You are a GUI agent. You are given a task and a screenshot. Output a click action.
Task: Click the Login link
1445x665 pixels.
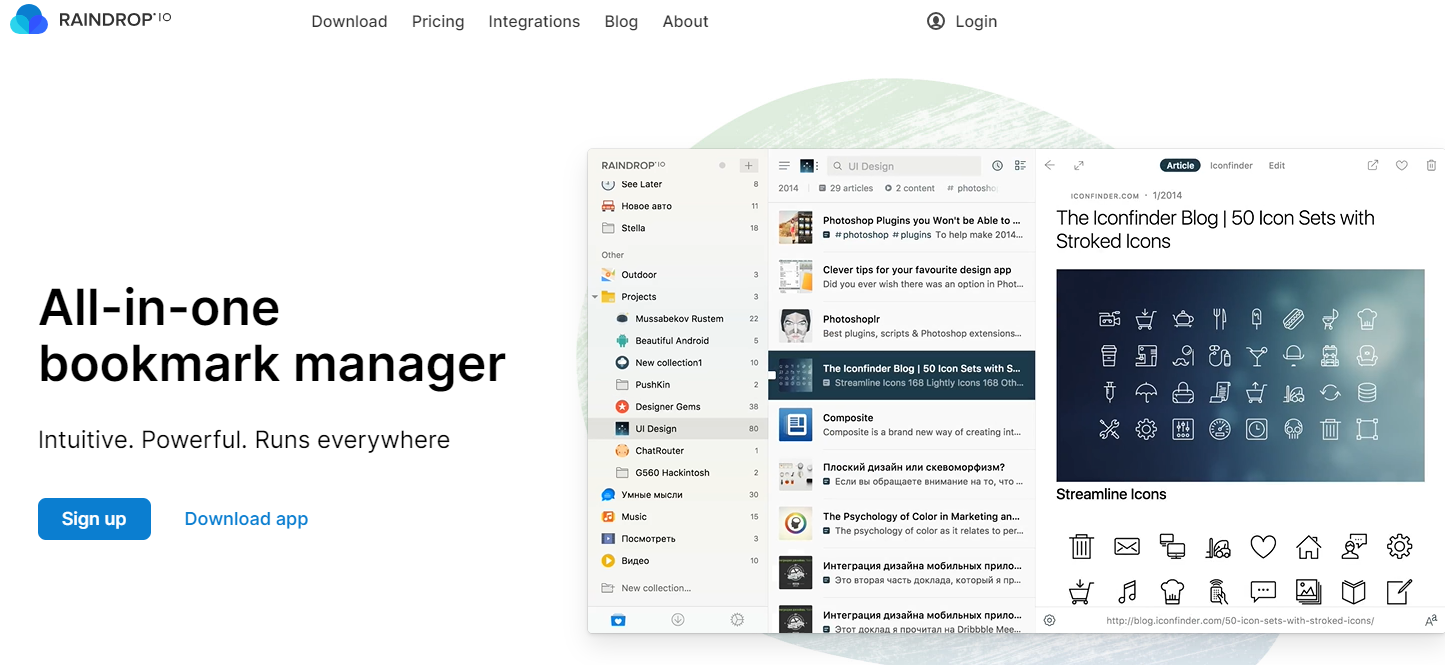tap(976, 21)
